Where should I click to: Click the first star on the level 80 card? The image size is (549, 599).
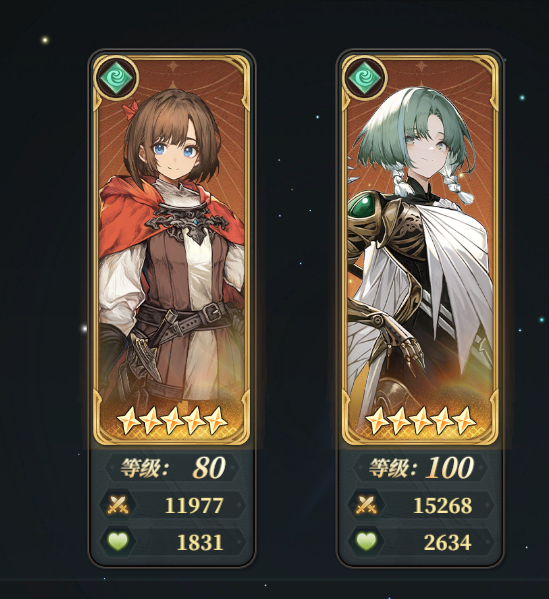click(x=127, y=420)
